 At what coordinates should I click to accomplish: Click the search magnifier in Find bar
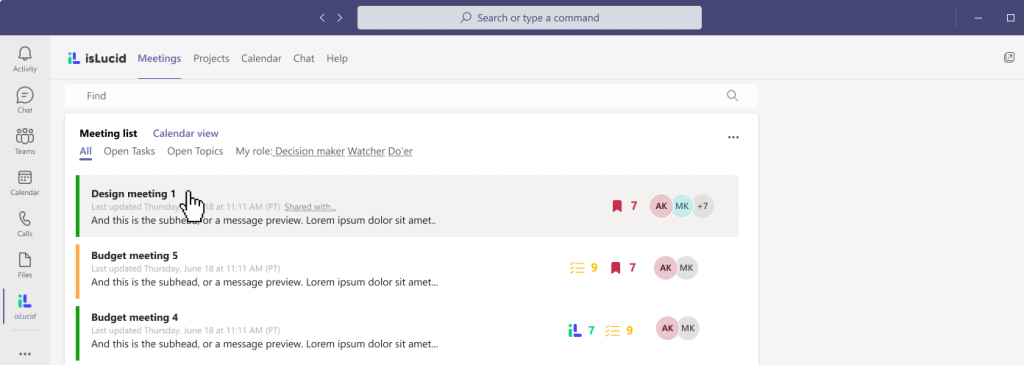pyautogui.click(x=732, y=96)
